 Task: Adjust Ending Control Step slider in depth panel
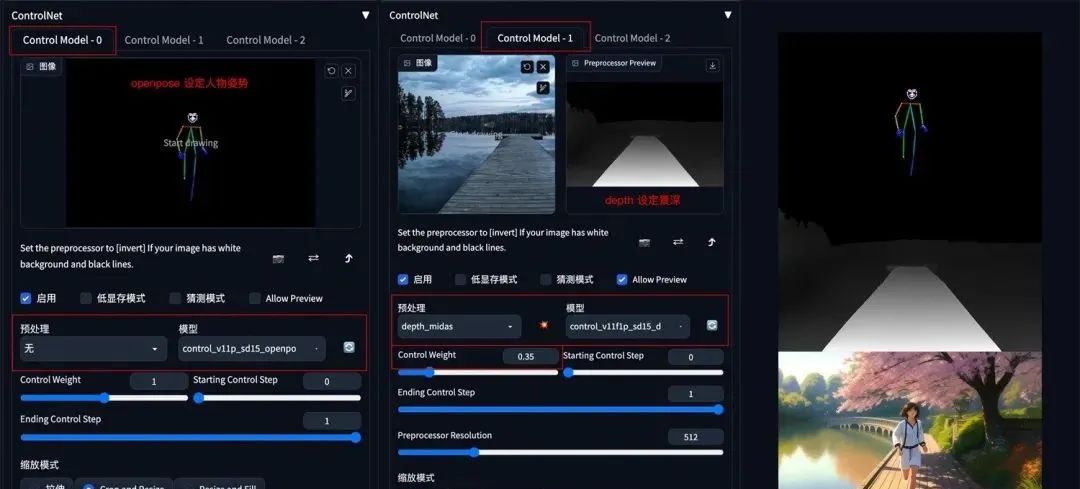560,409
